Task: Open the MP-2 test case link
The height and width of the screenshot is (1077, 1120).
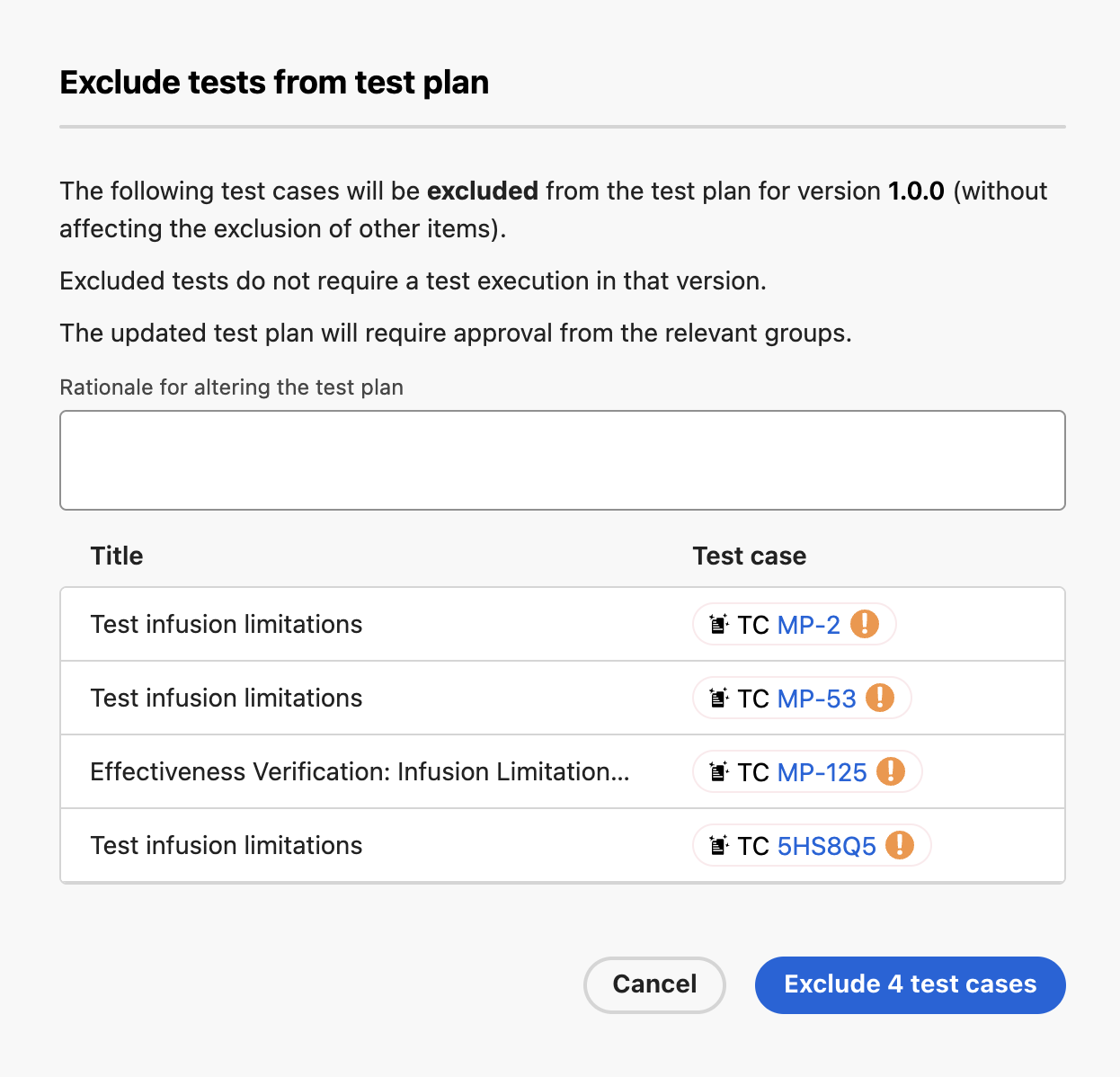Action: (x=809, y=625)
